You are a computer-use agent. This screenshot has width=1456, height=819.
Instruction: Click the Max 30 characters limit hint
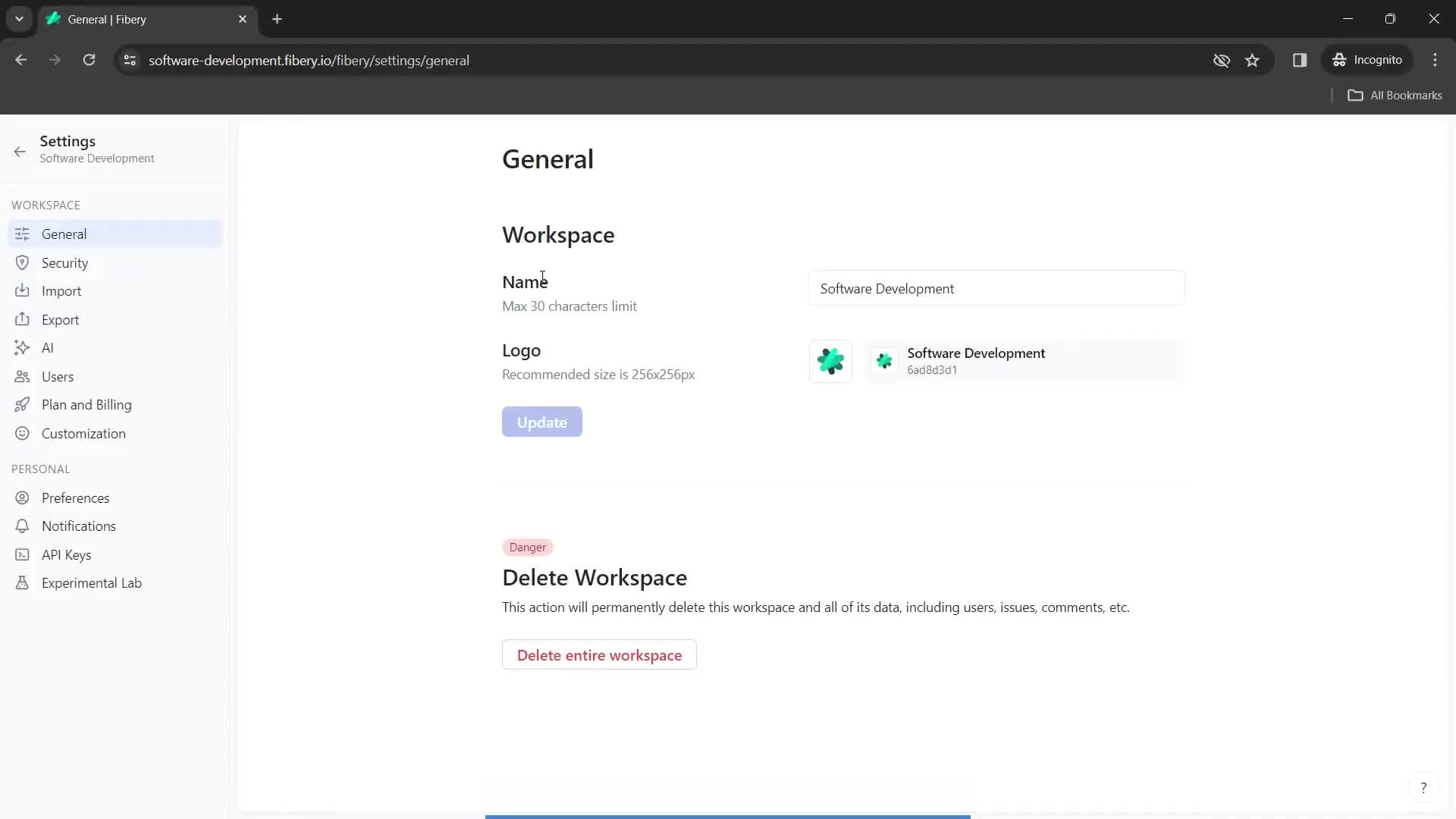(x=570, y=306)
